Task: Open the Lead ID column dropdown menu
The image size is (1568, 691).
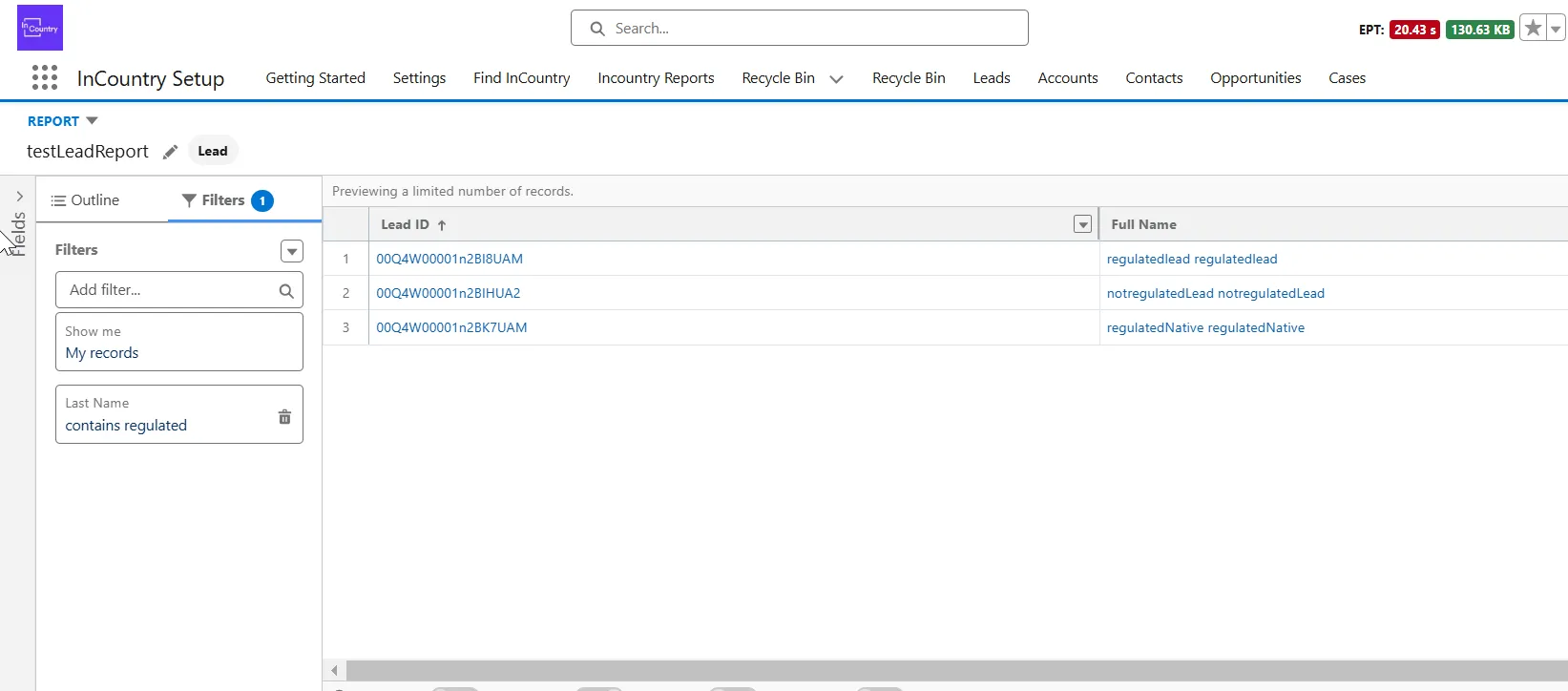Action: click(1082, 224)
